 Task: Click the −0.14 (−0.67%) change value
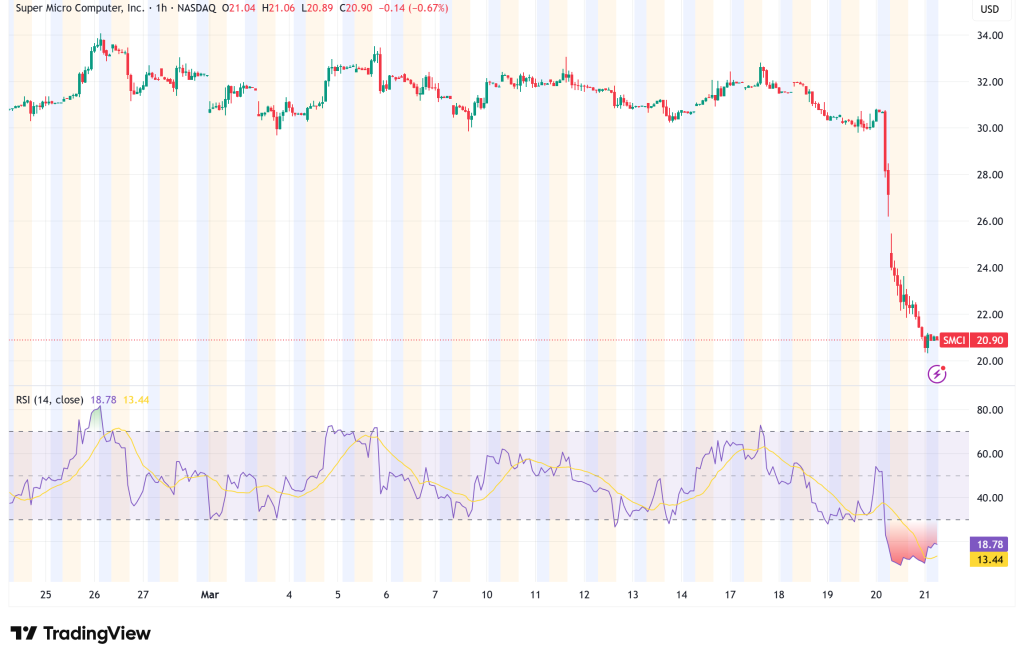click(x=408, y=8)
